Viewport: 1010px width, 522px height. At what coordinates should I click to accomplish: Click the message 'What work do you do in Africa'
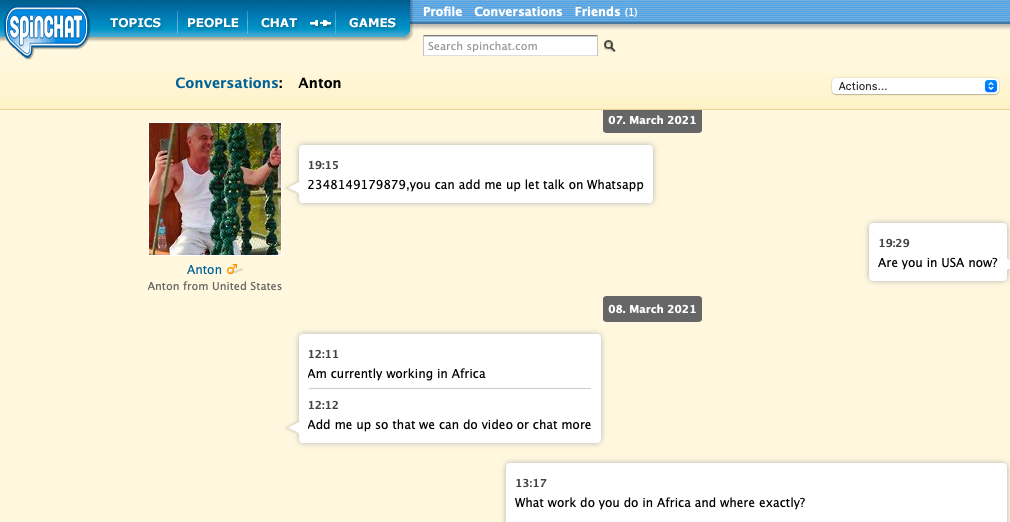(x=660, y=503)
